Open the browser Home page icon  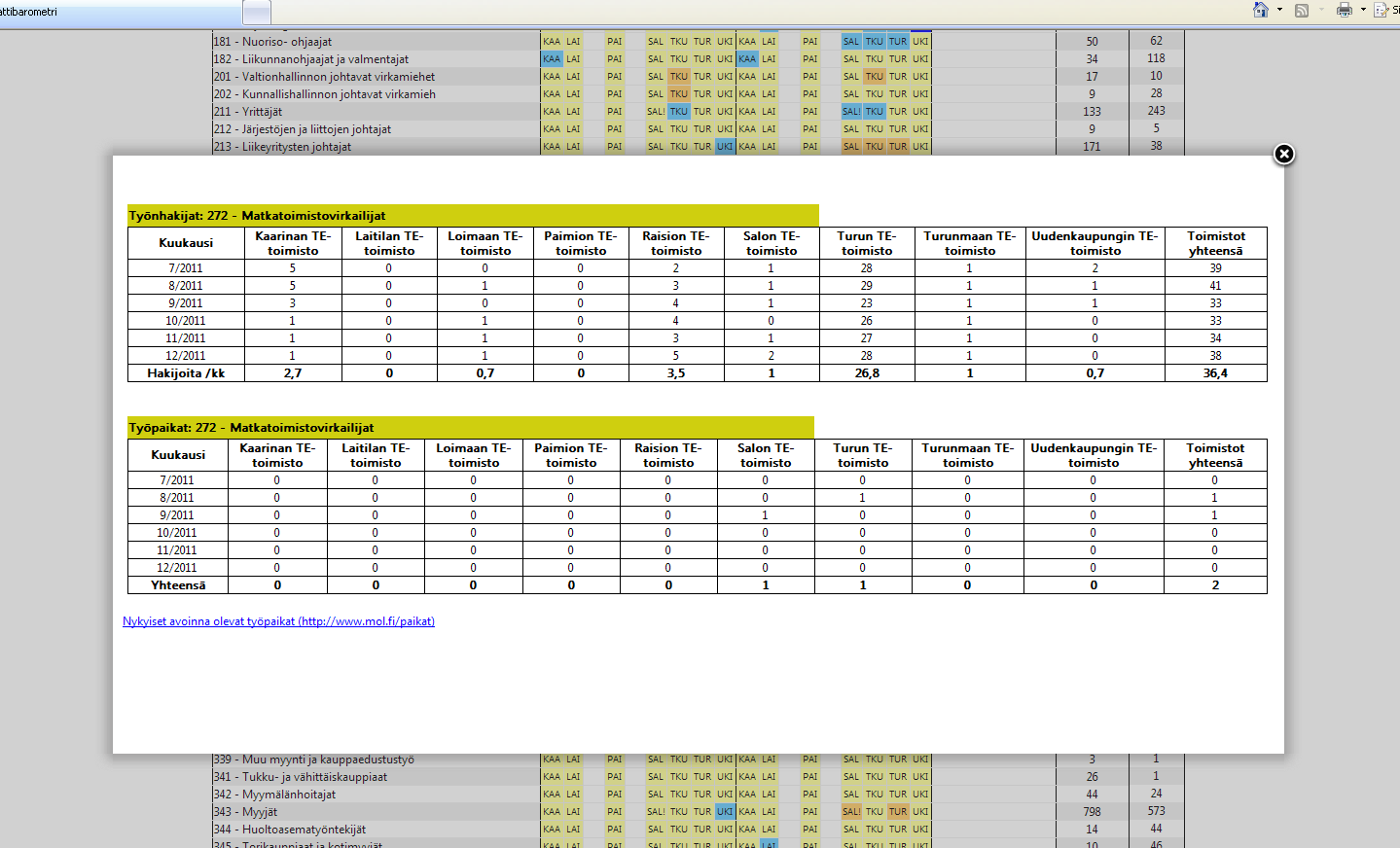click(1261, 10)
